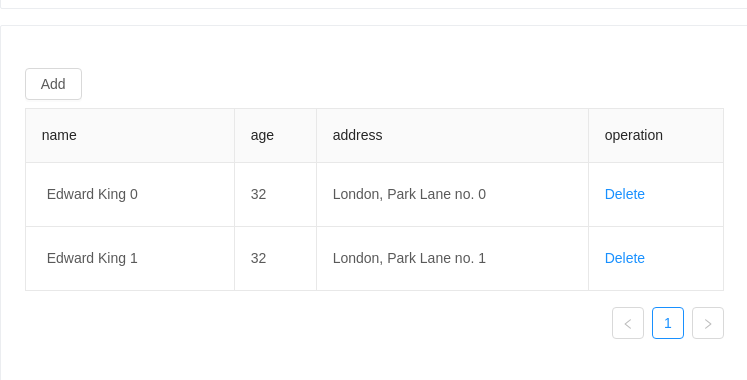Delete the Edward King 1 row
This screenshot has height=380, width=747.
625,258
